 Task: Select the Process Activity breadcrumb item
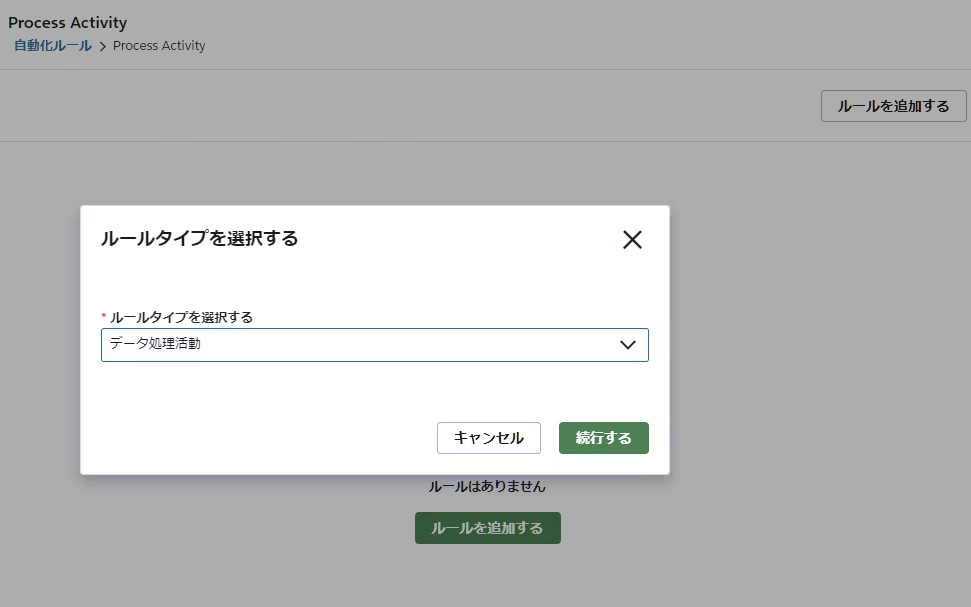click(159, 46)
